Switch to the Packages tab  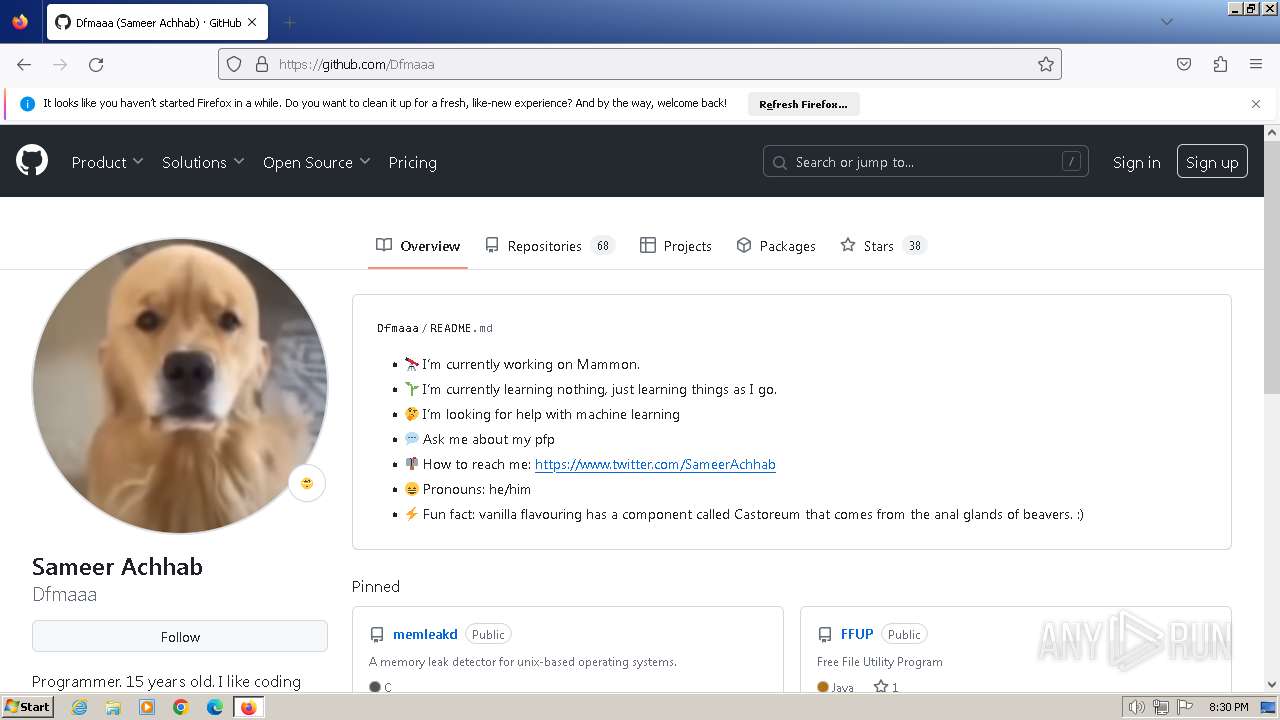pos(776,246)
